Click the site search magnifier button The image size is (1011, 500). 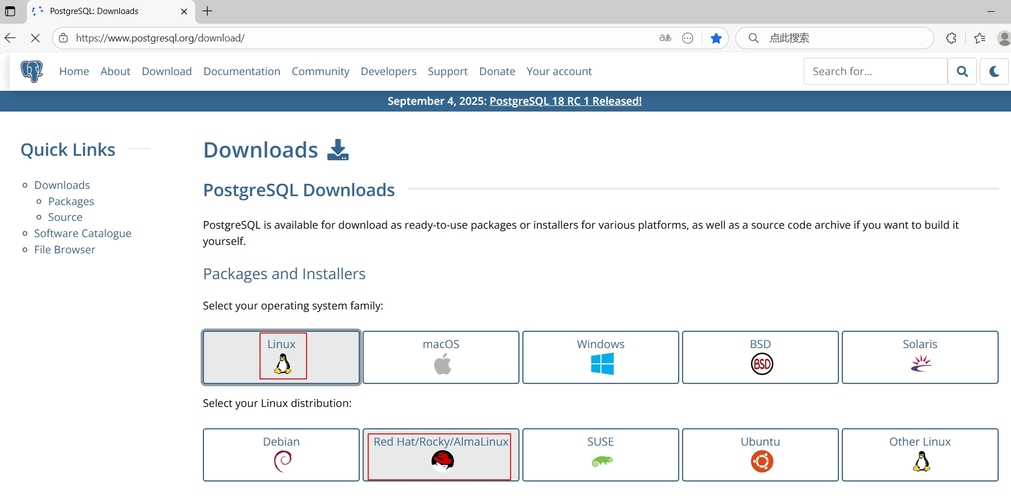click(962, 71)
